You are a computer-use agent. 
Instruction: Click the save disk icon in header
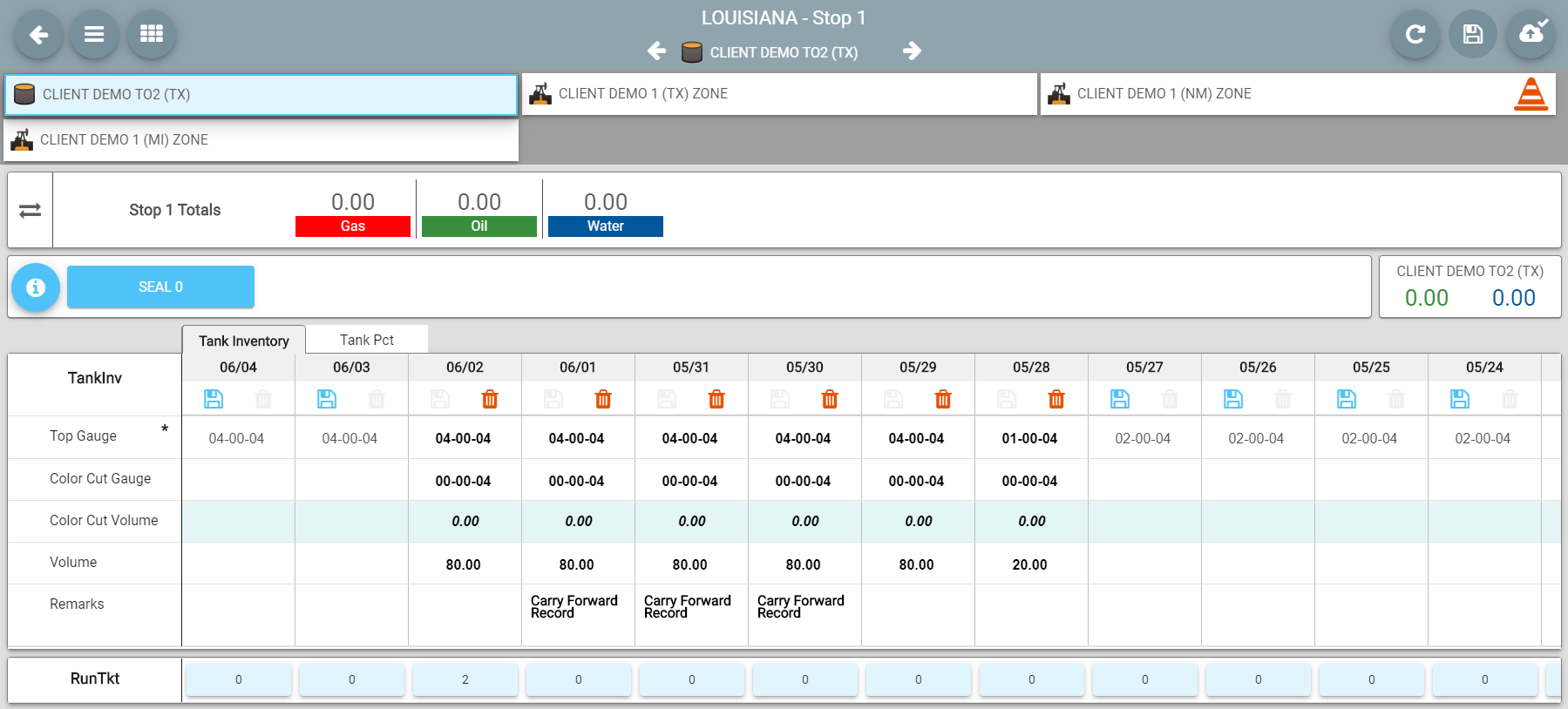tap(1473, 35)
